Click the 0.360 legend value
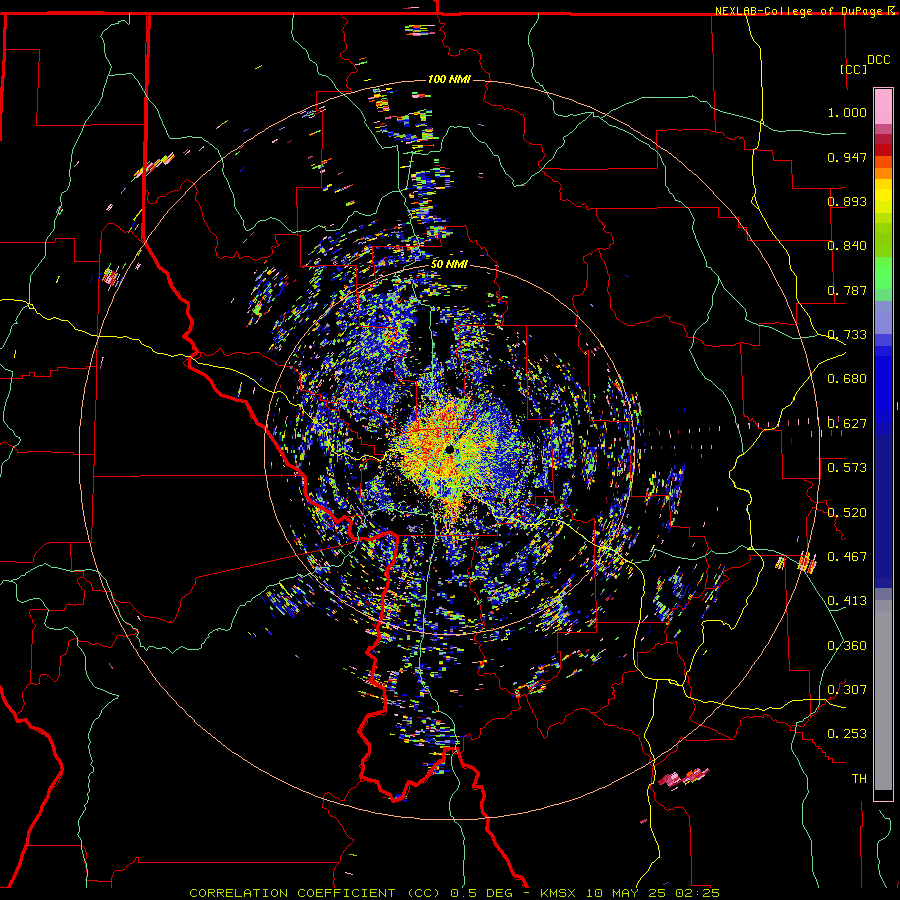The image size is (900, 900). click(x=847, y=646)
